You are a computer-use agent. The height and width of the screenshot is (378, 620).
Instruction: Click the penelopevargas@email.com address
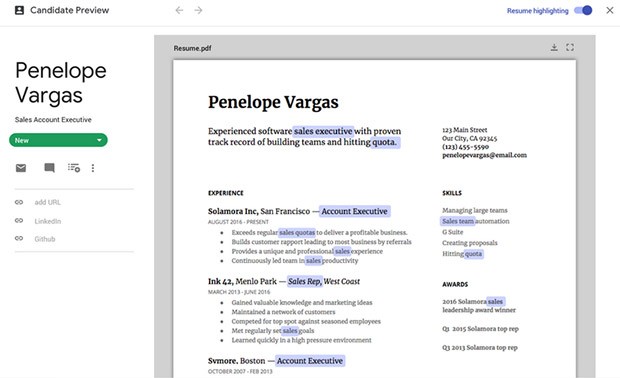tap(484, 155)
